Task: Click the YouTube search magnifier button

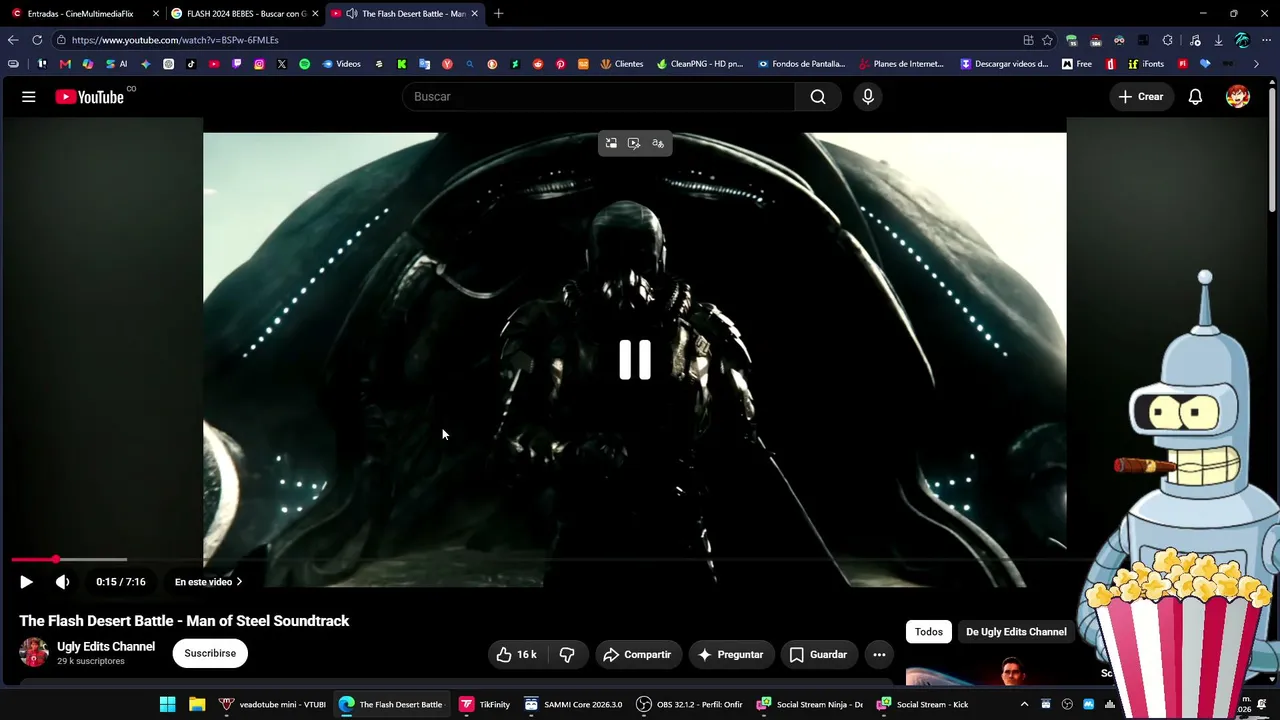Action: (x=818, y=97)
